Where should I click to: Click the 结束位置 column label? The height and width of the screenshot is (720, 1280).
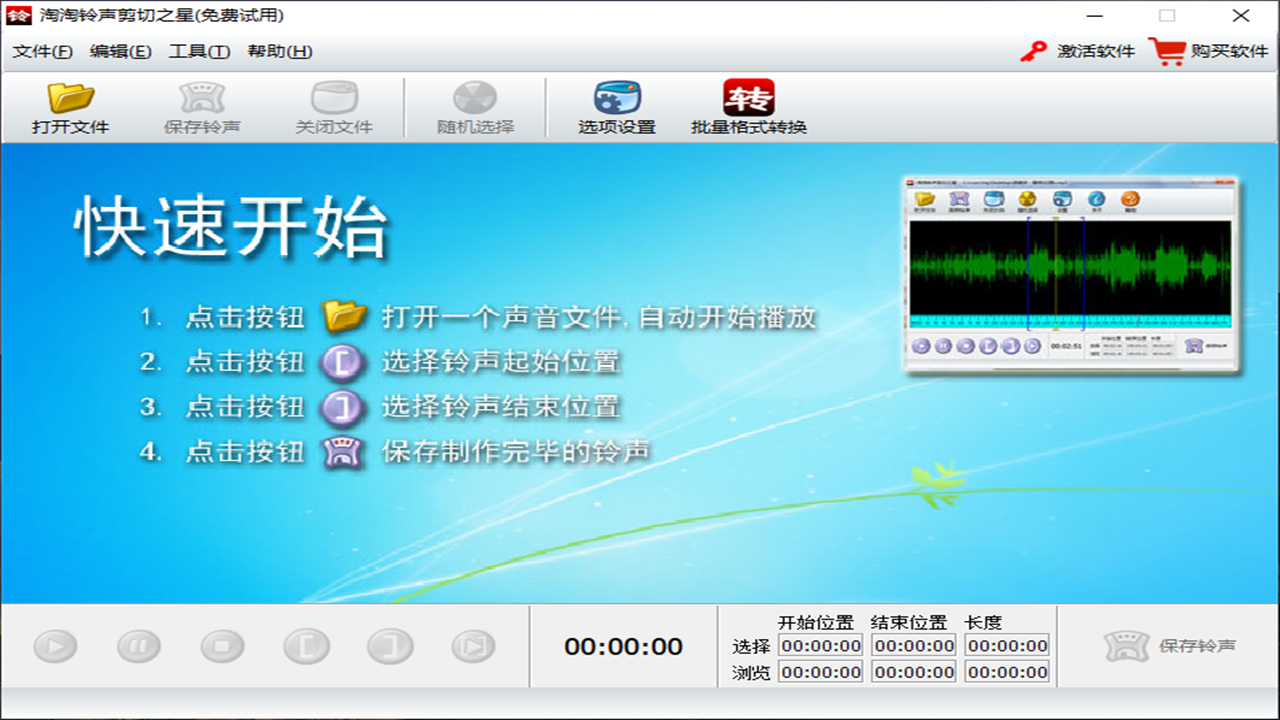(909, 622)
